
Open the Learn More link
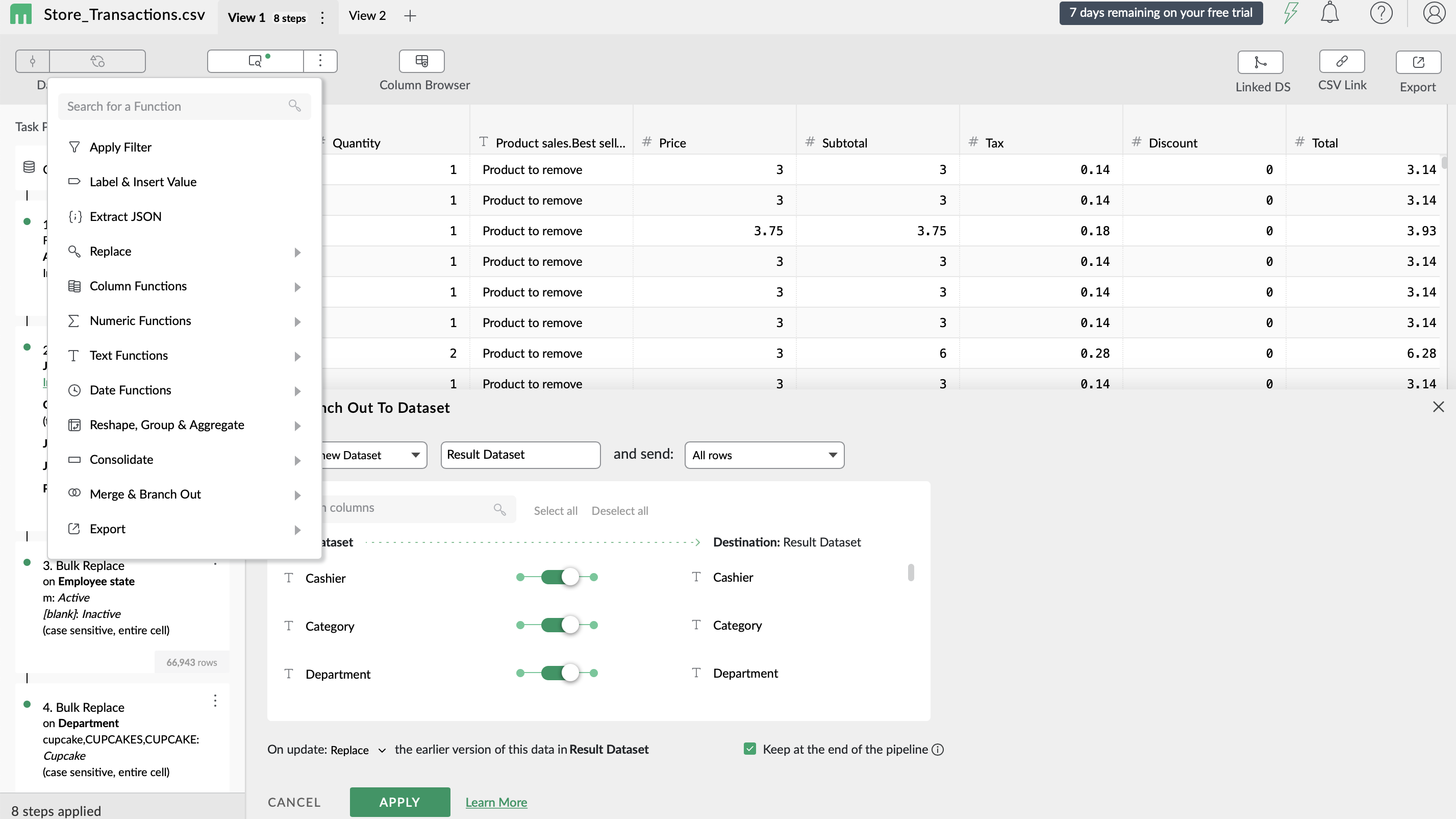click(496, 802)
